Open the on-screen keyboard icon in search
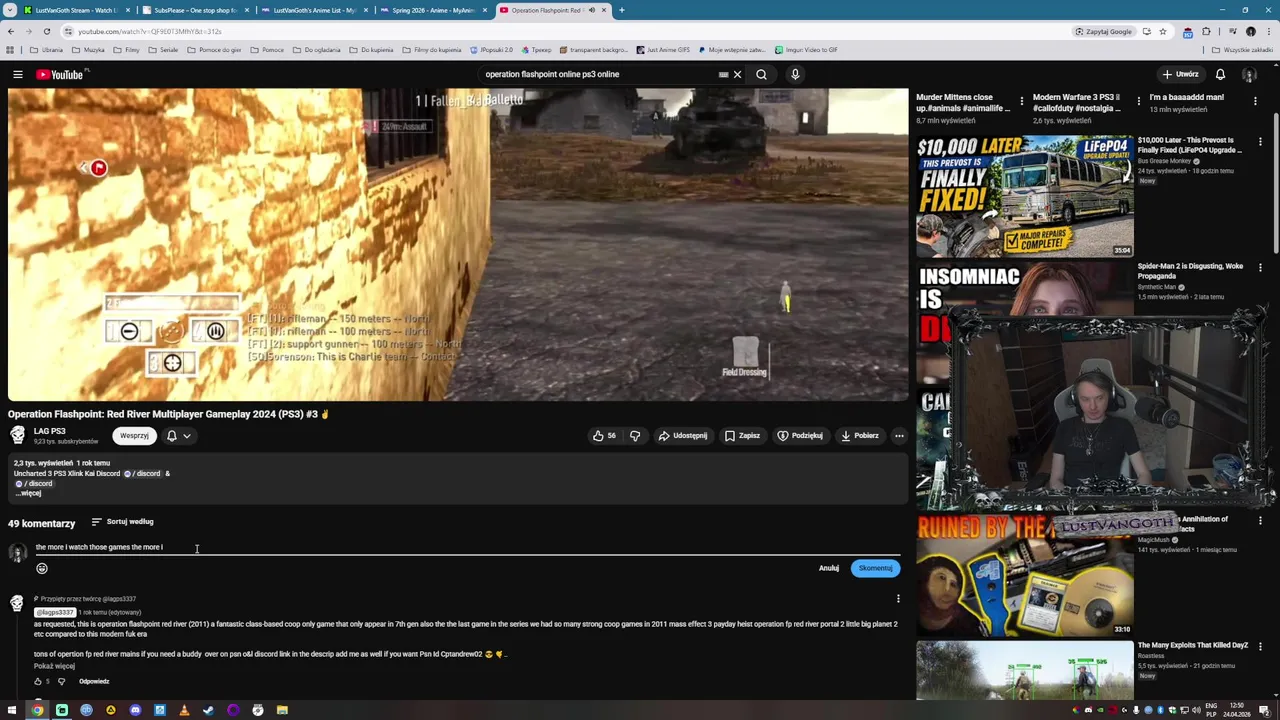The height and width of the screenshot is (720, 1280). pos(723,74)
